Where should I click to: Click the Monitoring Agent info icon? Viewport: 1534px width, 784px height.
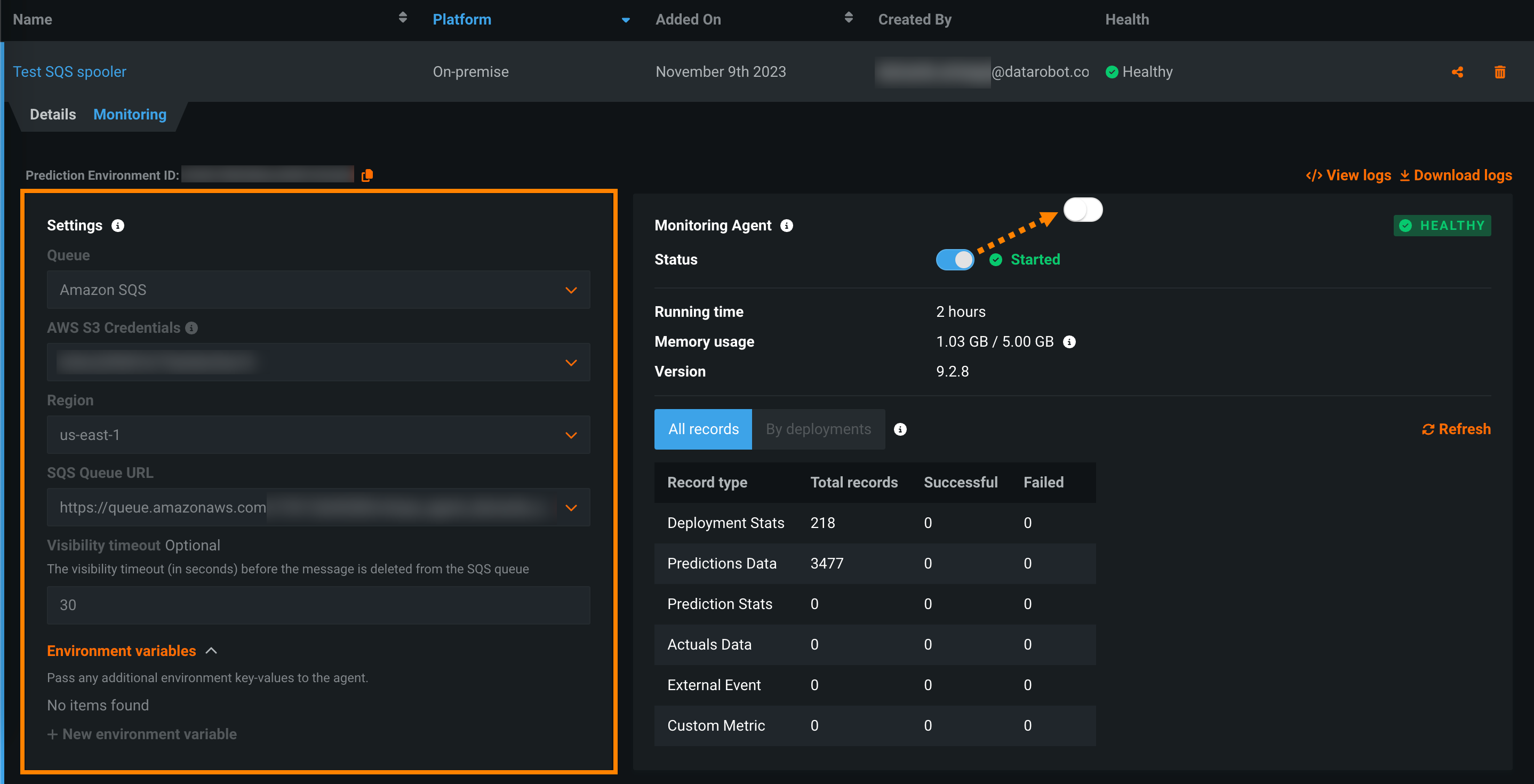[786, 226]
